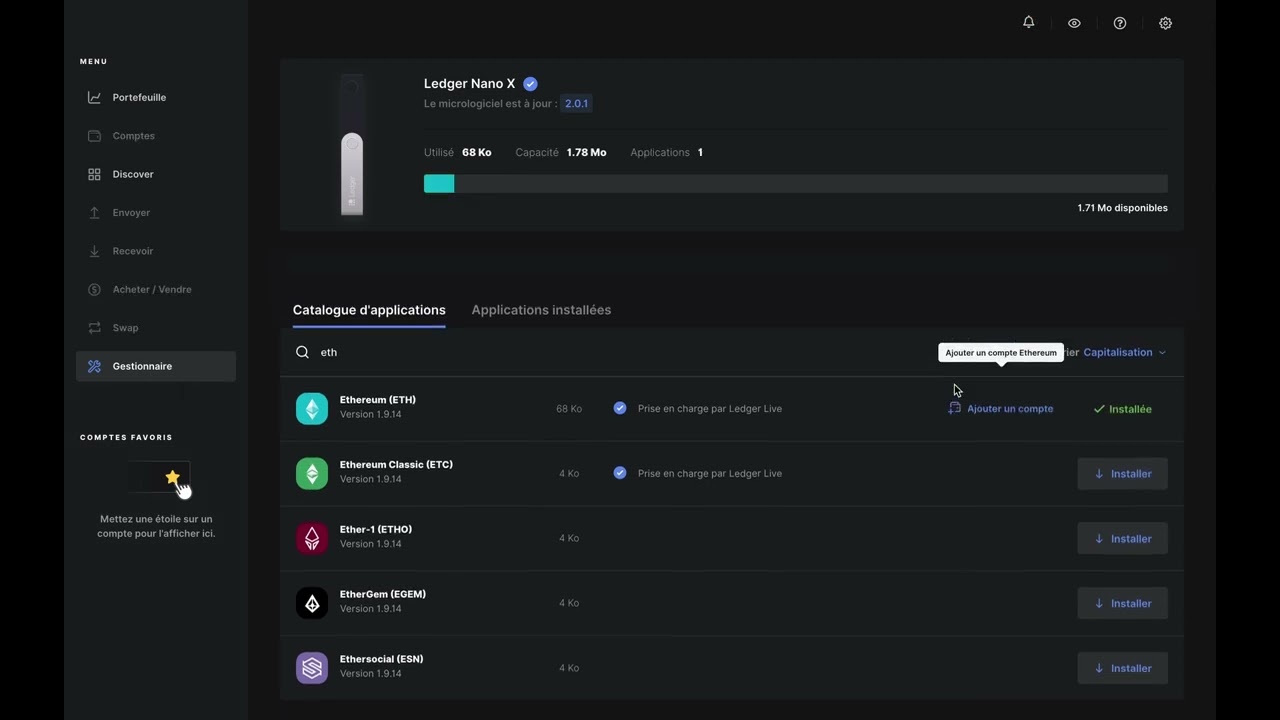Open Recevoir in the sidebar menu

(x=156, y=251)
